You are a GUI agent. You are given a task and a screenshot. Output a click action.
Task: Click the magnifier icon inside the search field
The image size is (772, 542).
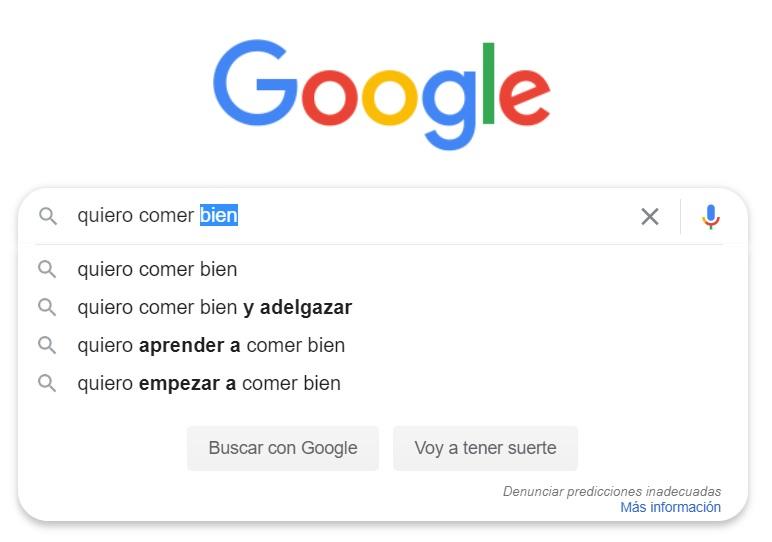47,216
